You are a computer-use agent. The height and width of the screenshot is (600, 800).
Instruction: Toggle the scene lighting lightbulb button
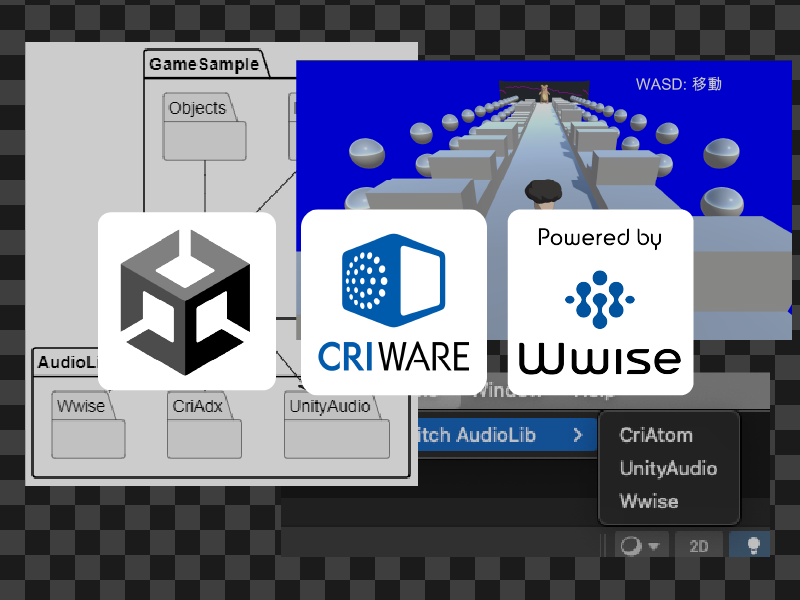click(x=750, y=545)
